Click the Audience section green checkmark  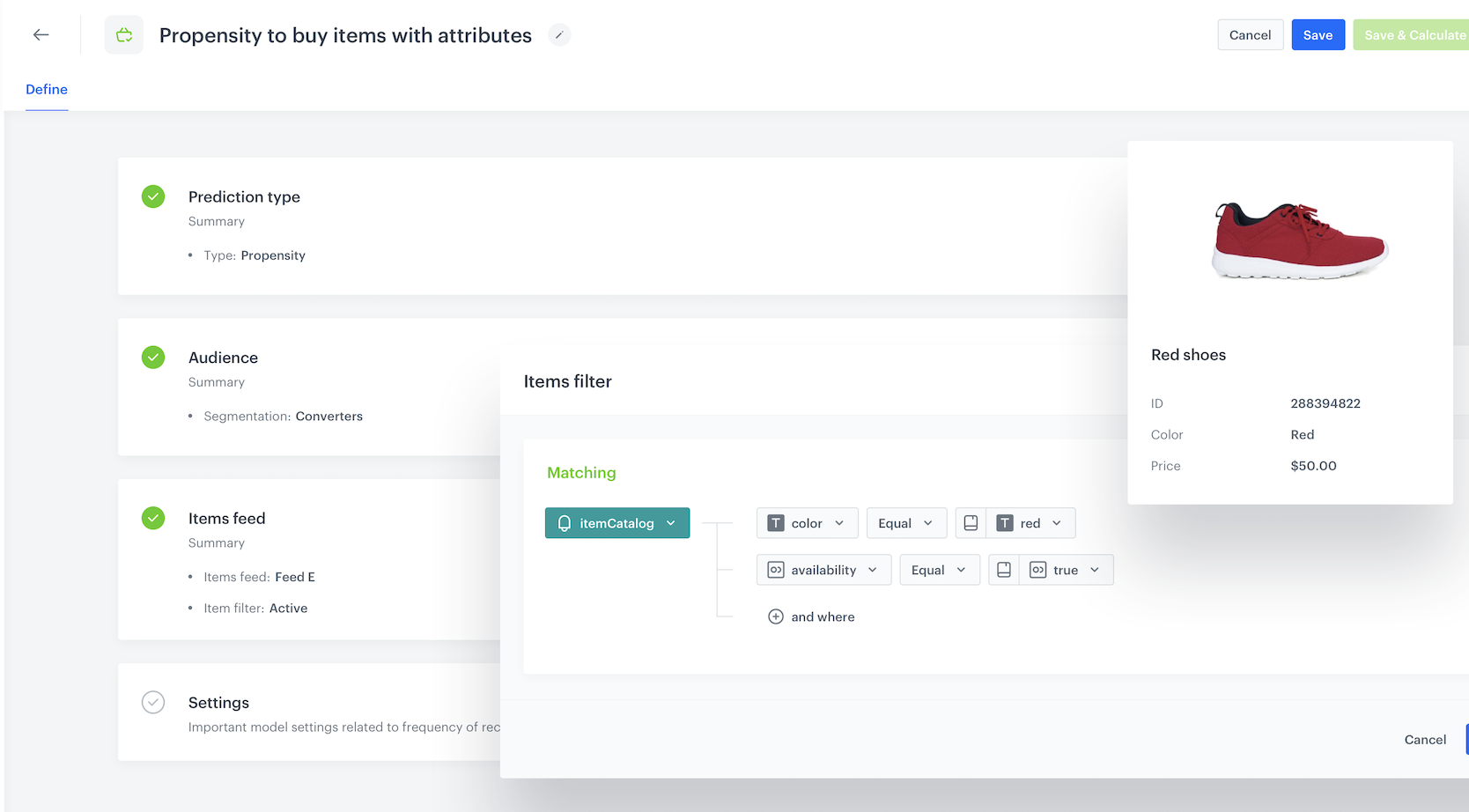click(x=153, y=358)
